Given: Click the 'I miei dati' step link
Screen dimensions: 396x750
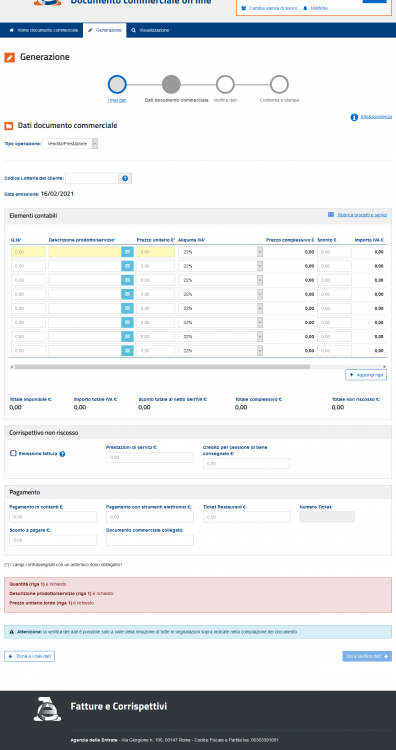Looking at the screenshot, I should pyautogui.click(x=117, y=100).
